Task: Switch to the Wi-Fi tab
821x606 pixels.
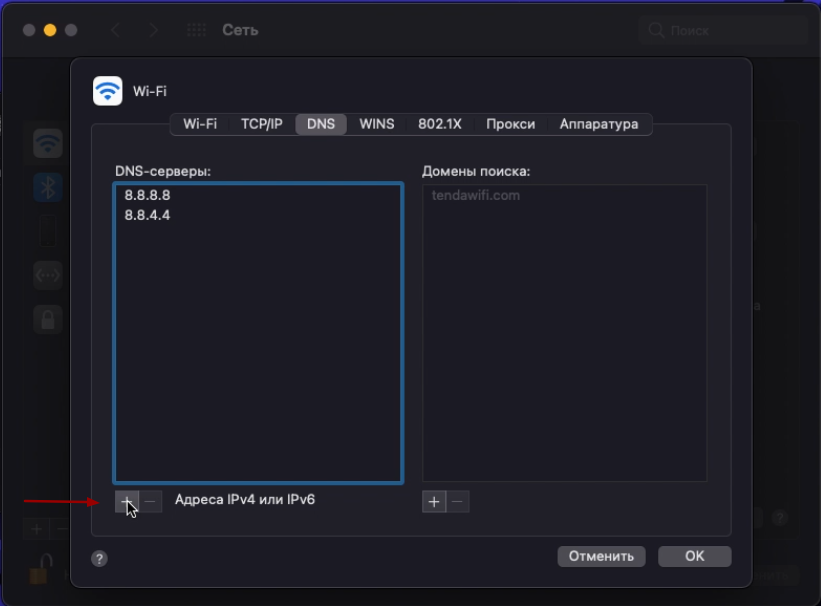Action: [x=200, y=124]
